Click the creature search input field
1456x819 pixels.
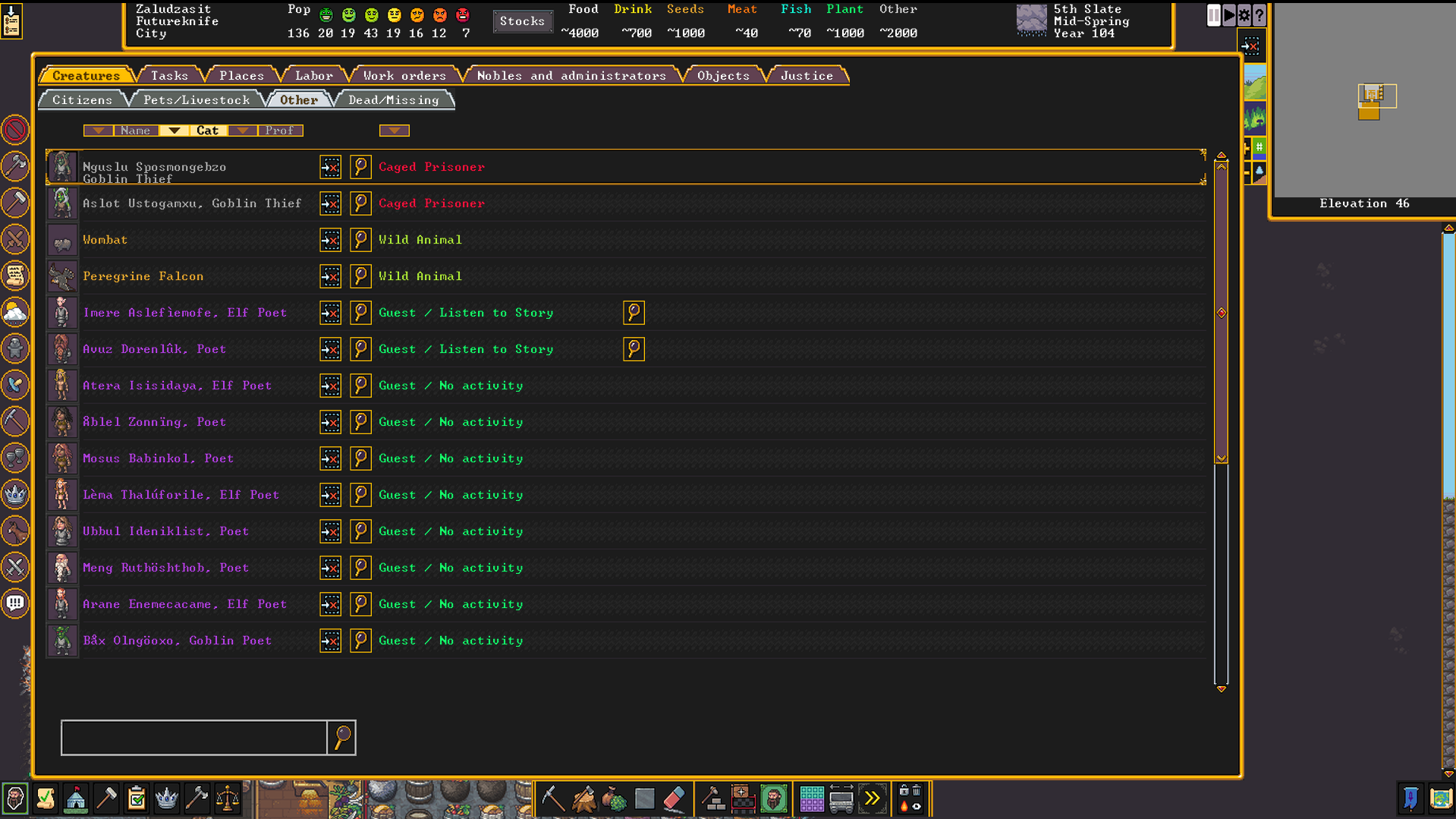point(194,737)
